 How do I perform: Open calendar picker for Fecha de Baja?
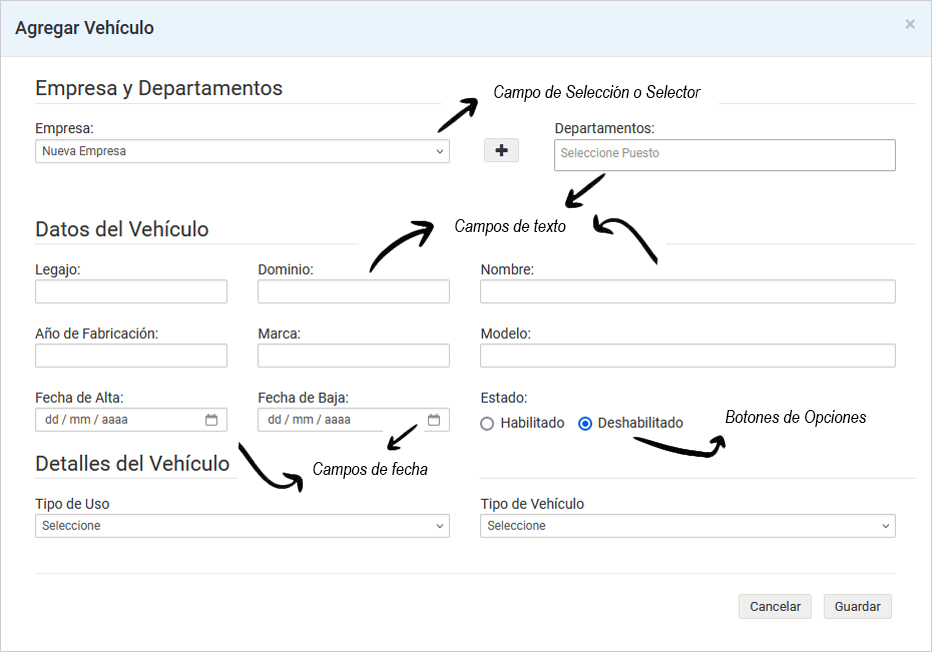(x=434, y=420)
